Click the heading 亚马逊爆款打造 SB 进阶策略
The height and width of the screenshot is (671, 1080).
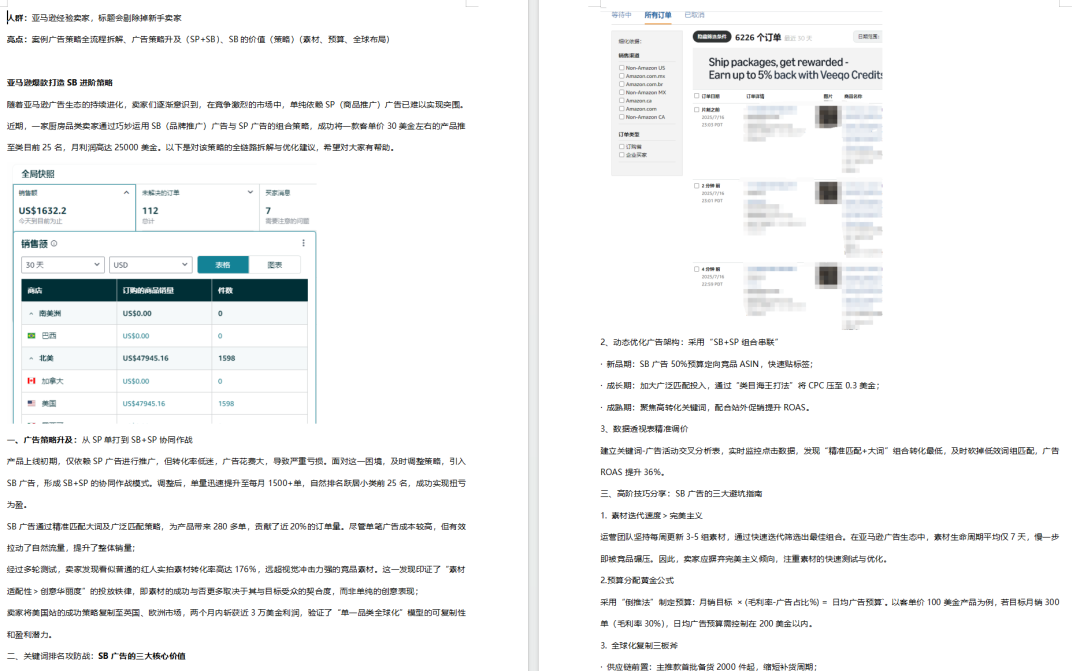pos(60,83)
